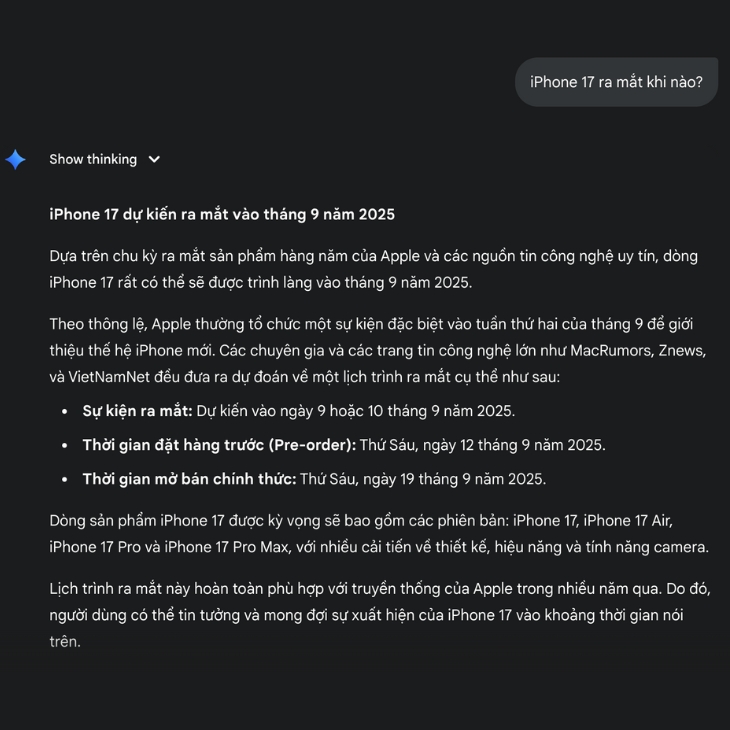Viewport: 730px width, 730px height.
Task: Click the final paragraph starting "Lịch trình ra mắt"
Action: pyautogui.click(x=366, y=614)
